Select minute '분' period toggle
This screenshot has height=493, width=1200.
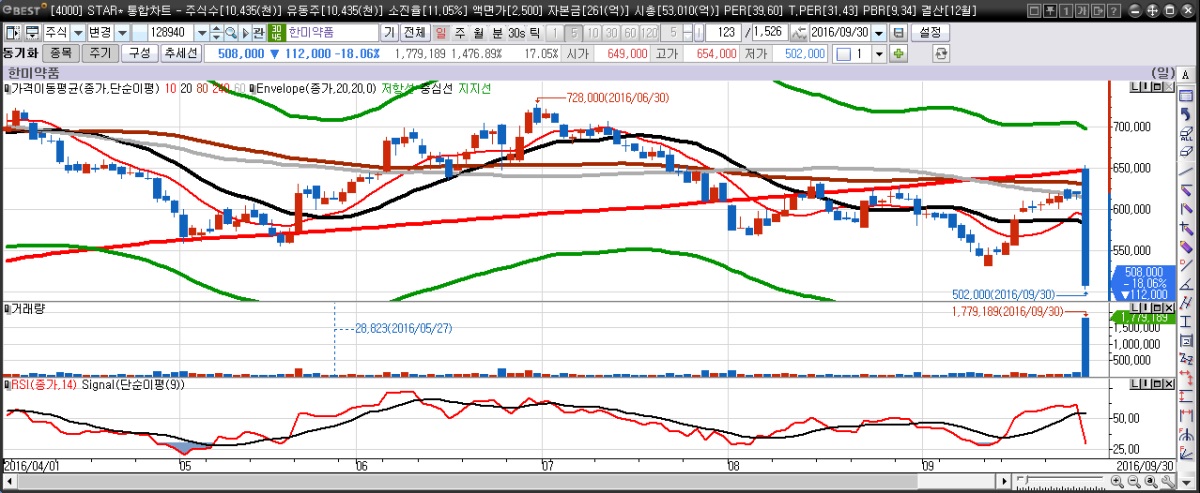(x=497, y=32)
